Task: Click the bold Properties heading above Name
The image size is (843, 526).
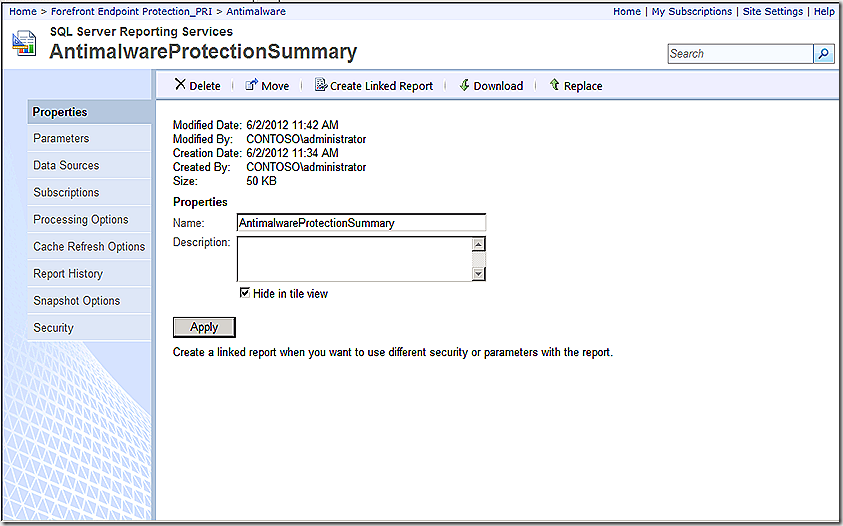Action: point(200,202)
